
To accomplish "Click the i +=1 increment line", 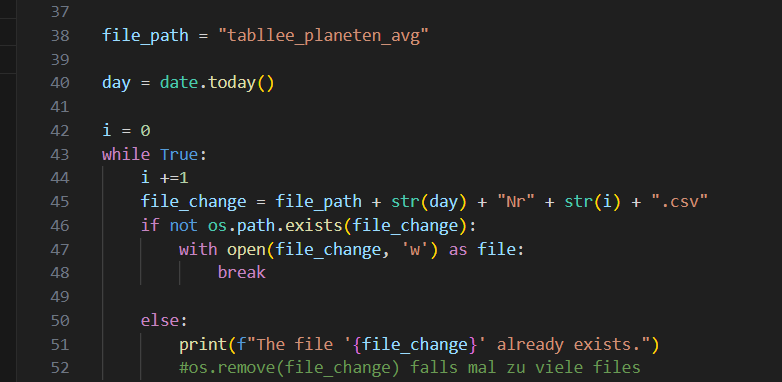I will pos(165,178).
